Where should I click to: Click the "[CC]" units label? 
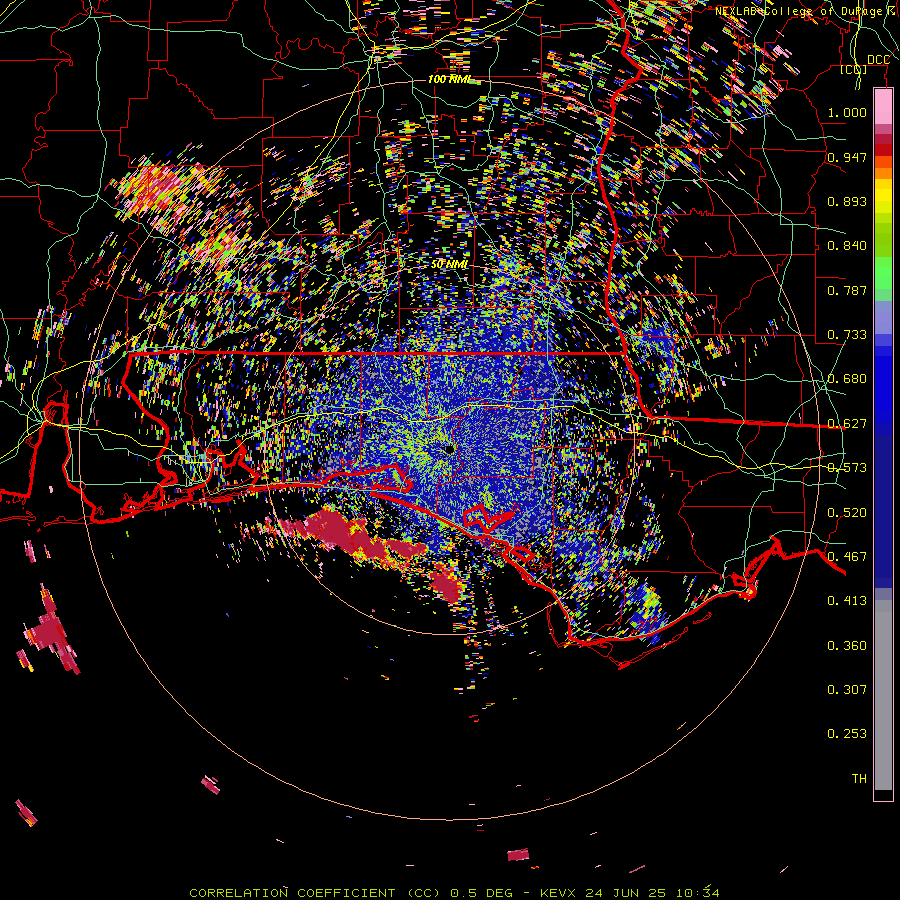pos(854,69)
